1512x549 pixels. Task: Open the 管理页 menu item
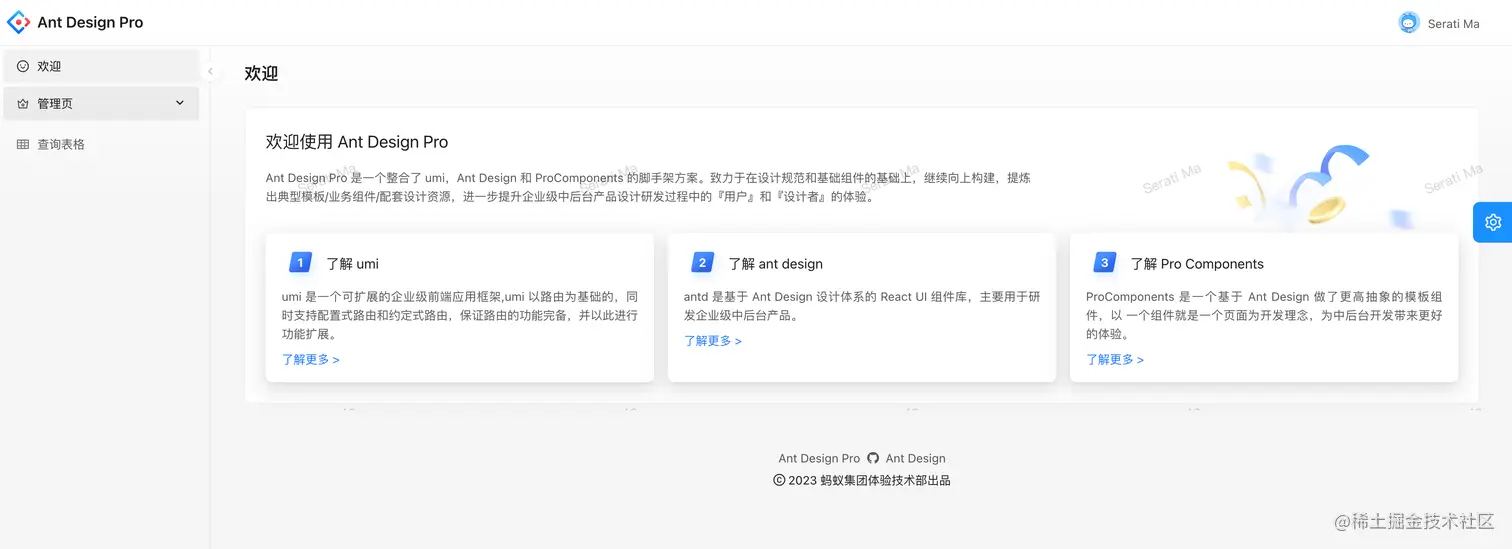[101, 103]
